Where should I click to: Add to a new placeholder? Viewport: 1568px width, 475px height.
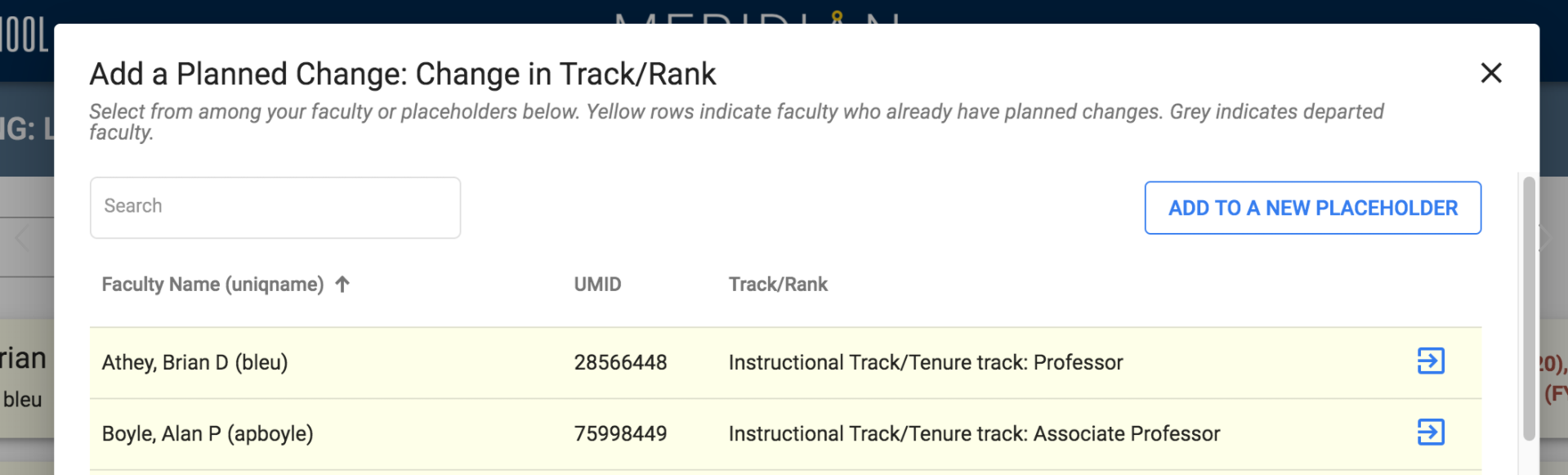pos(1312,208)
